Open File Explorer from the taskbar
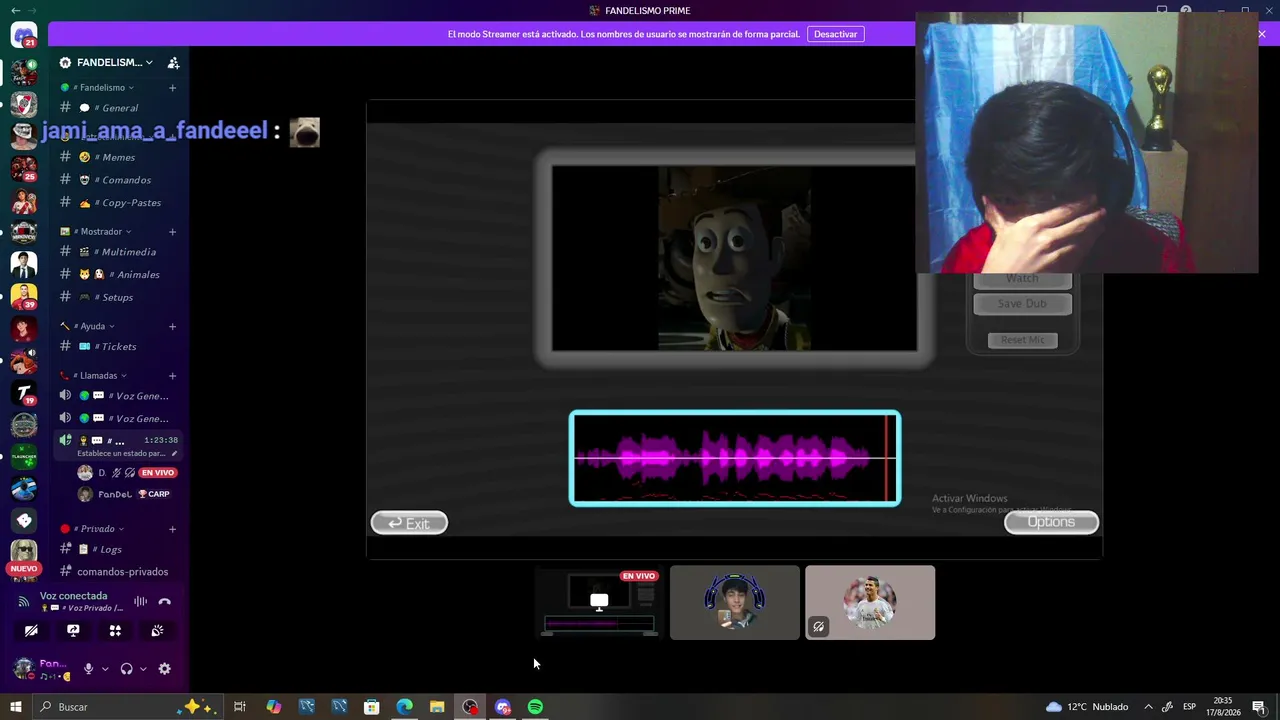The image size is (1280, 720). click(x=437, y=707)
